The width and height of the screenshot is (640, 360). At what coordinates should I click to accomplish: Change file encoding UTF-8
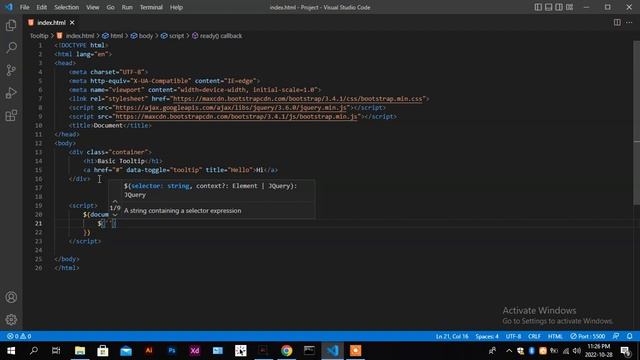pos(513,336)
